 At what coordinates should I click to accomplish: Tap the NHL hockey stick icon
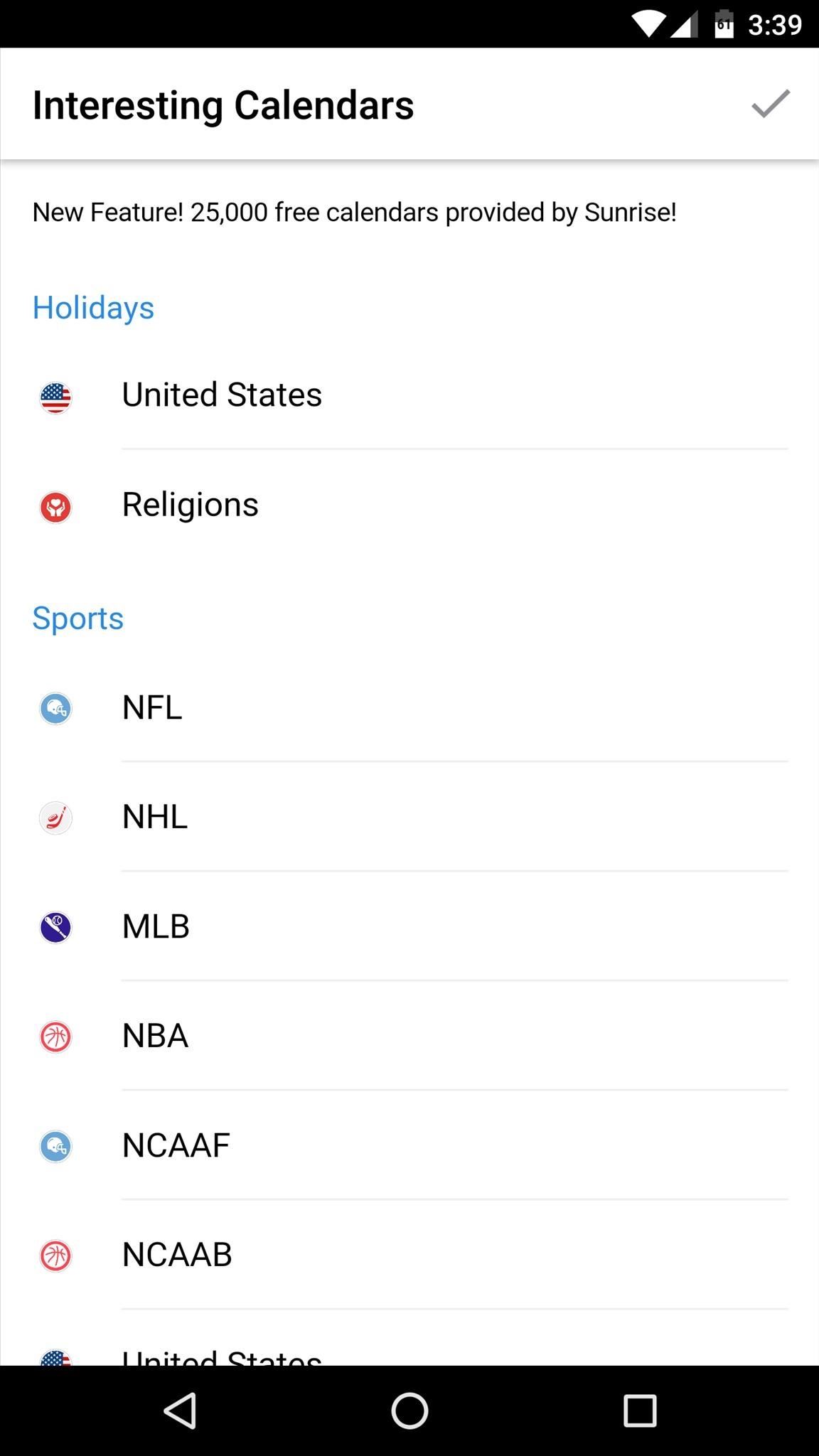tap(55, 818)
